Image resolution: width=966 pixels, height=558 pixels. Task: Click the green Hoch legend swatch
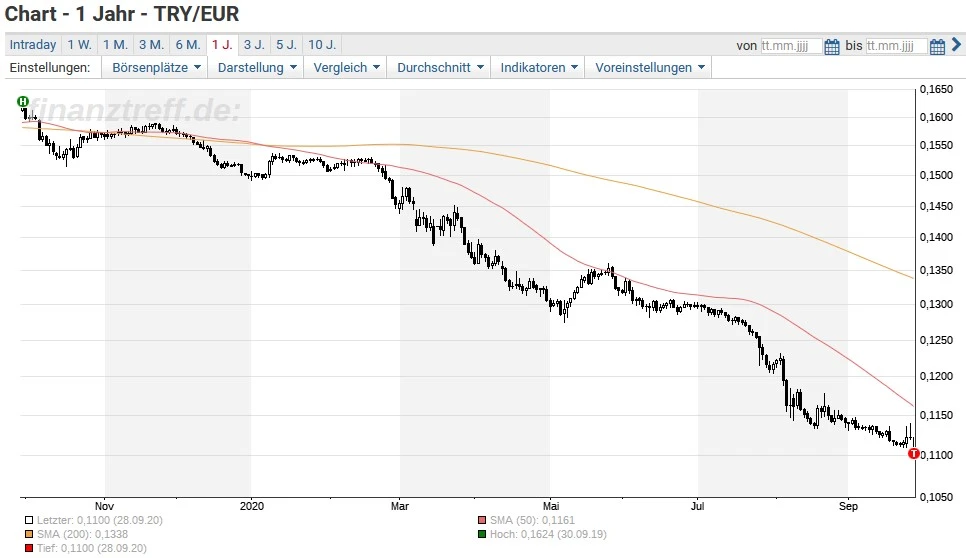coord(482,535)
